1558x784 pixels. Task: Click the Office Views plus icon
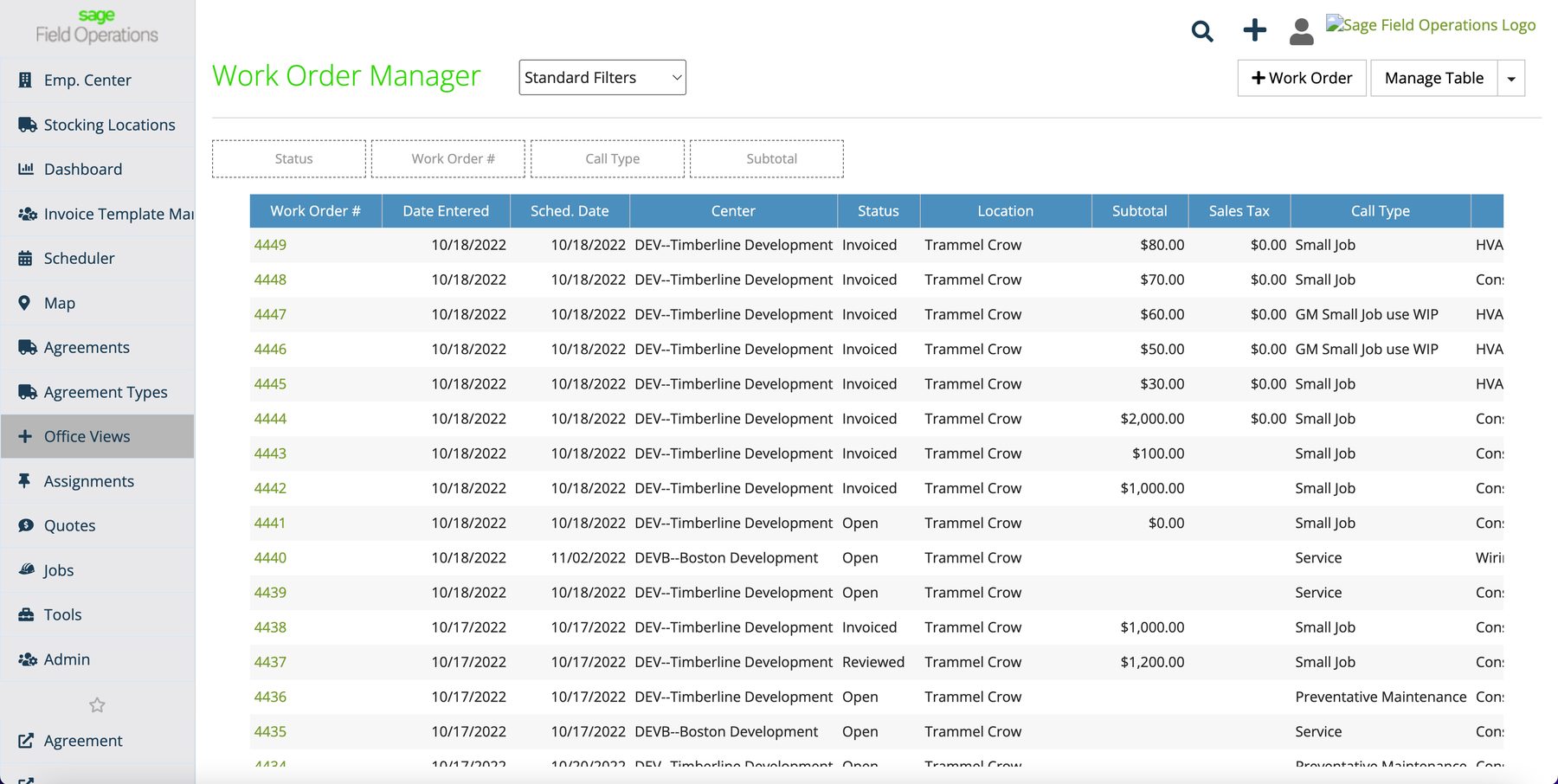[25, 436]
